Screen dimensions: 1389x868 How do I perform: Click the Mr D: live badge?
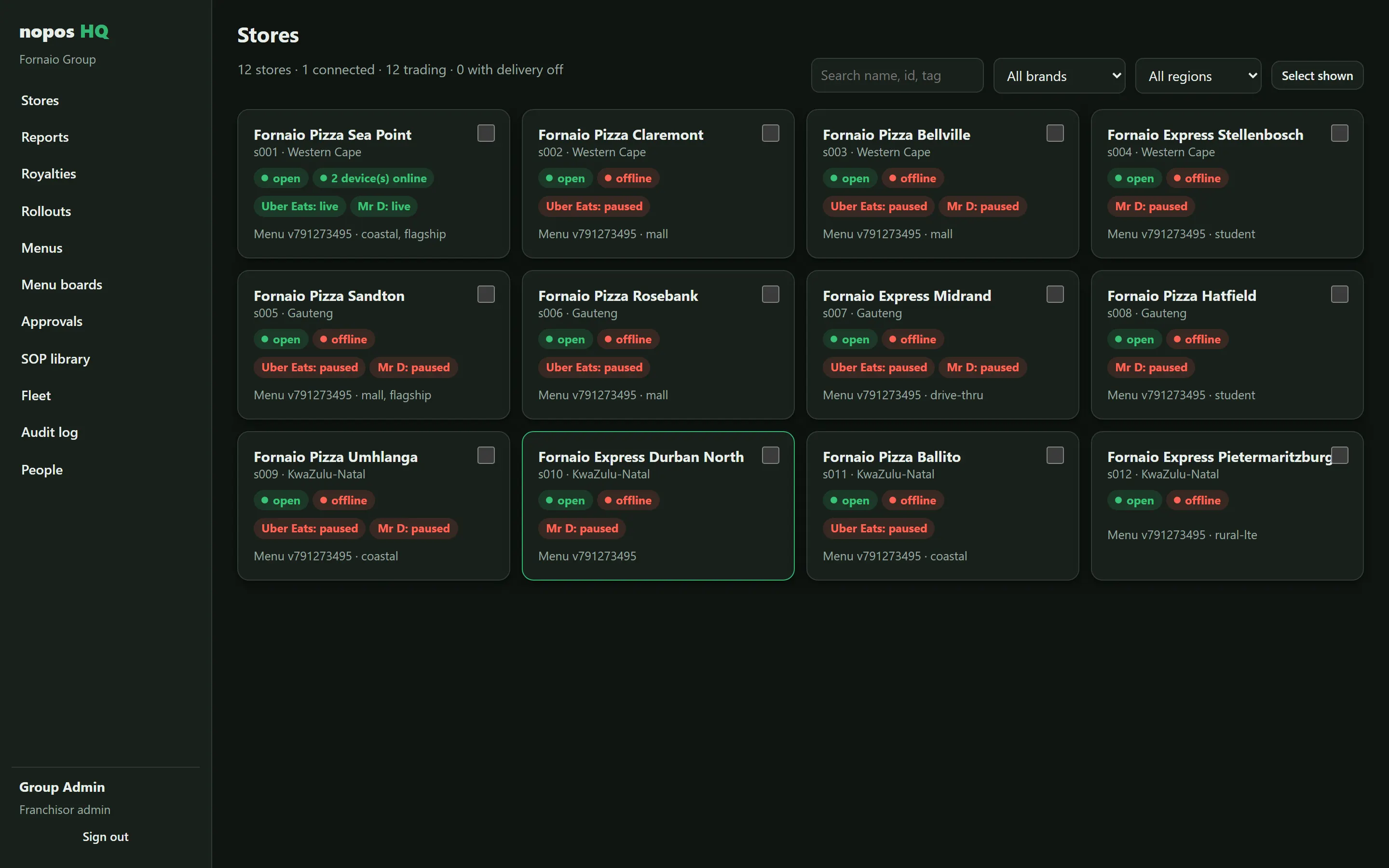[x=383, y=207]
